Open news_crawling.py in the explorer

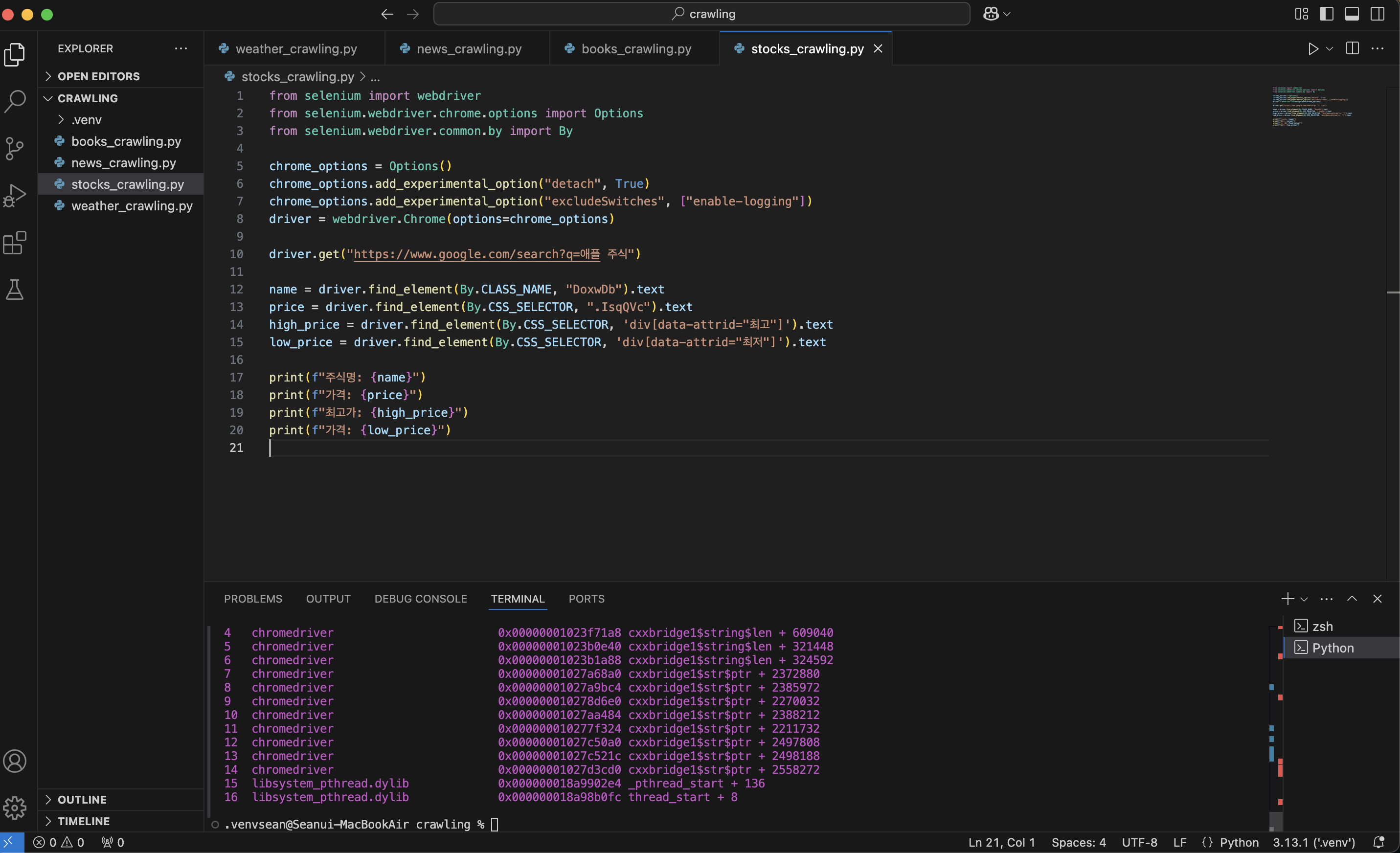120,163
